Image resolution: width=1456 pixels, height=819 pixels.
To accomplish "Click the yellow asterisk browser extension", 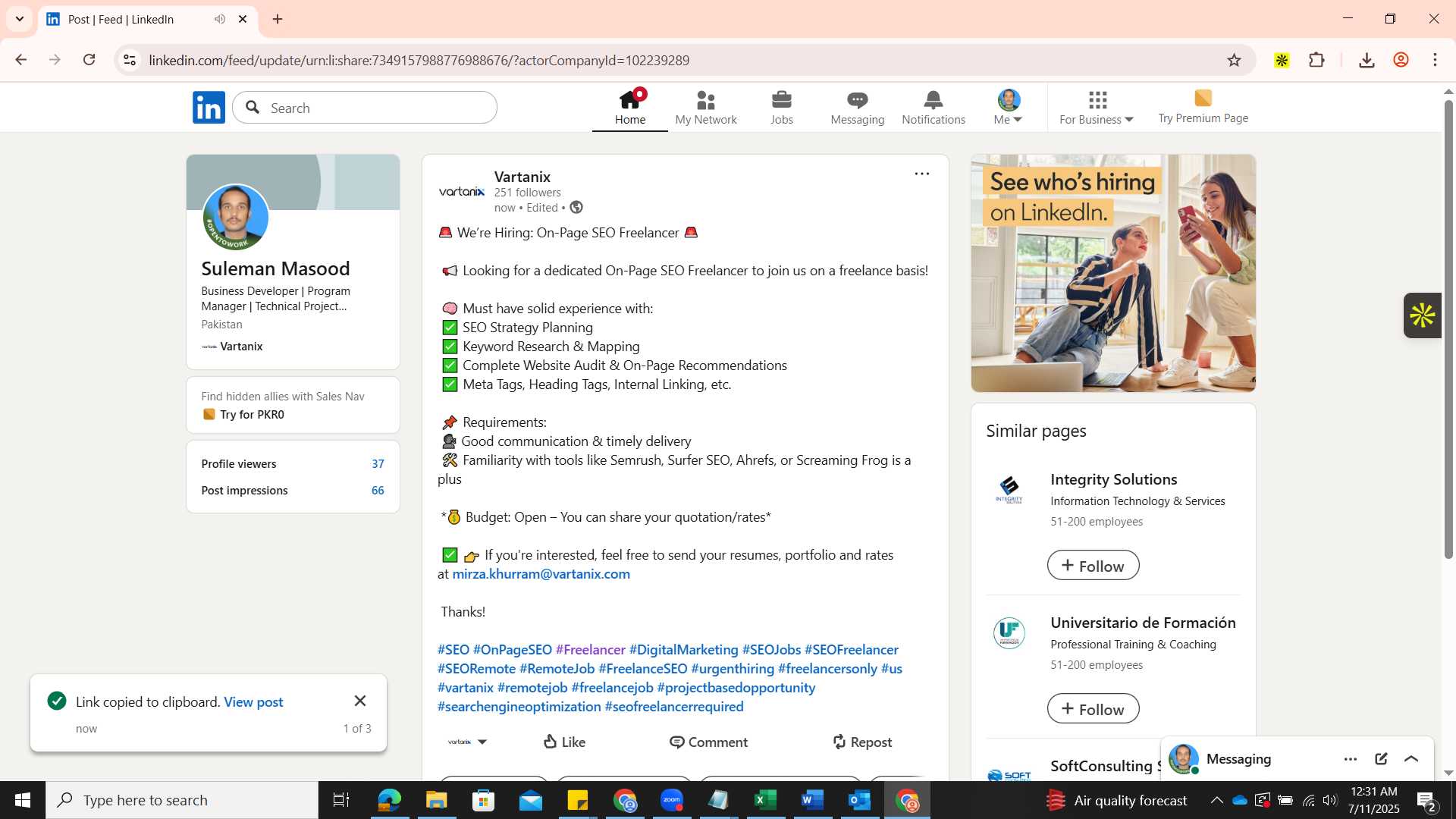I will click(1282, 60).
